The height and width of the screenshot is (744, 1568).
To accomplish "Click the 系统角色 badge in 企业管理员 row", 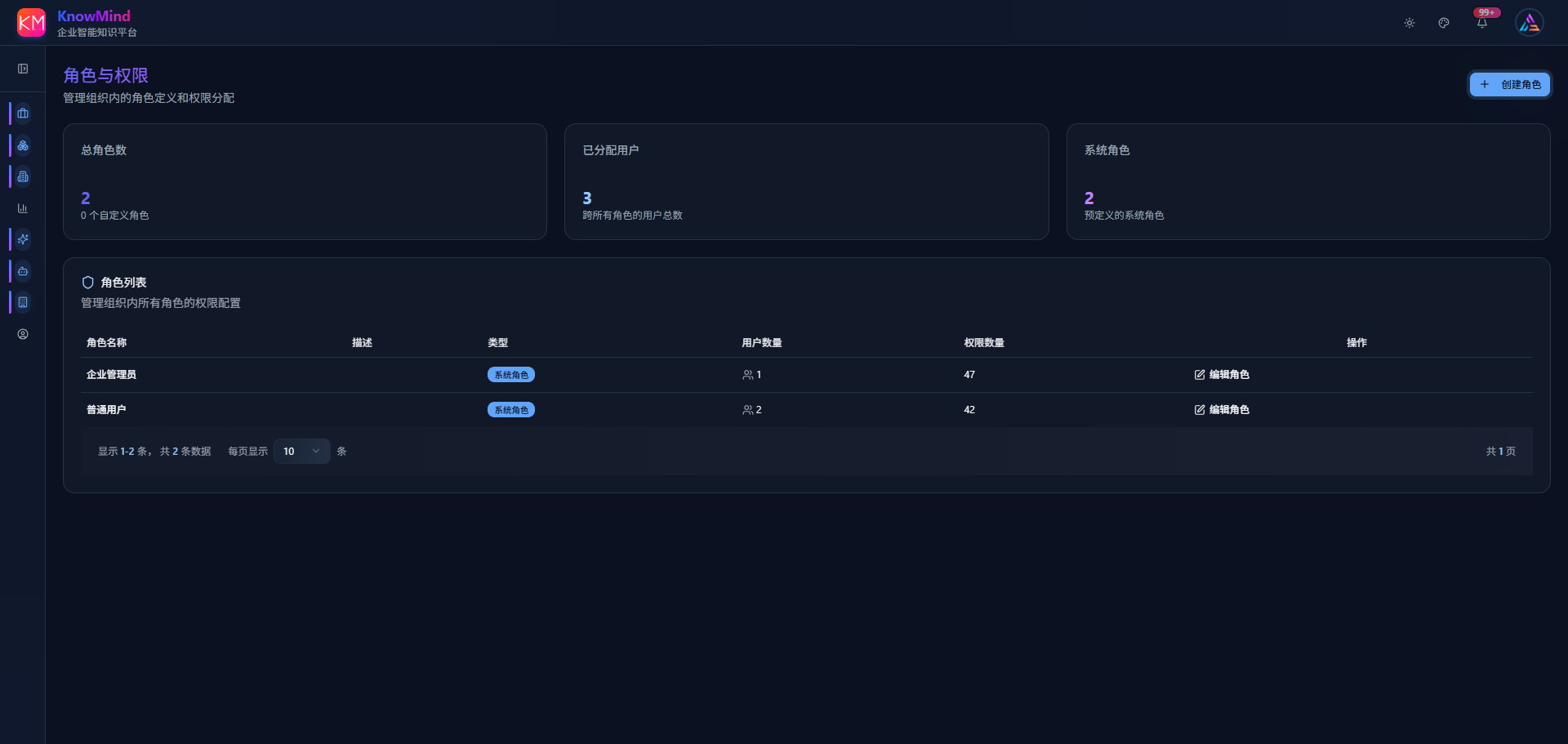I will point(511,375).
